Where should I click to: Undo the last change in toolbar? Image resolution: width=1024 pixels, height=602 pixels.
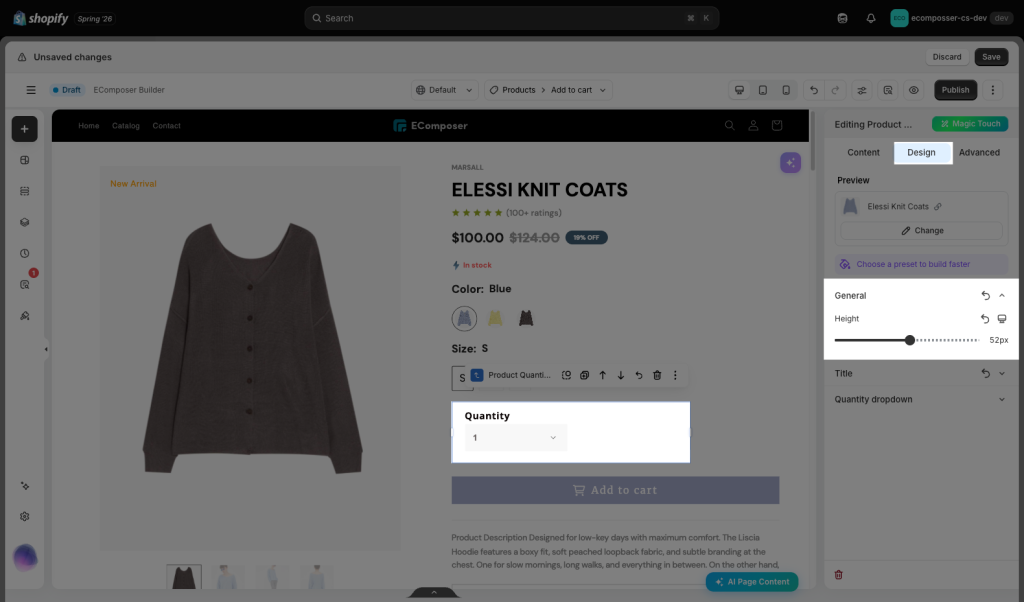click(814, 90)
